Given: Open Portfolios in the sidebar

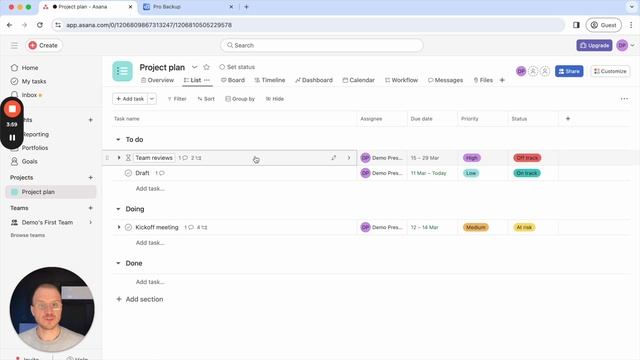Looking at the screenshot, I should tap(34, 148).
